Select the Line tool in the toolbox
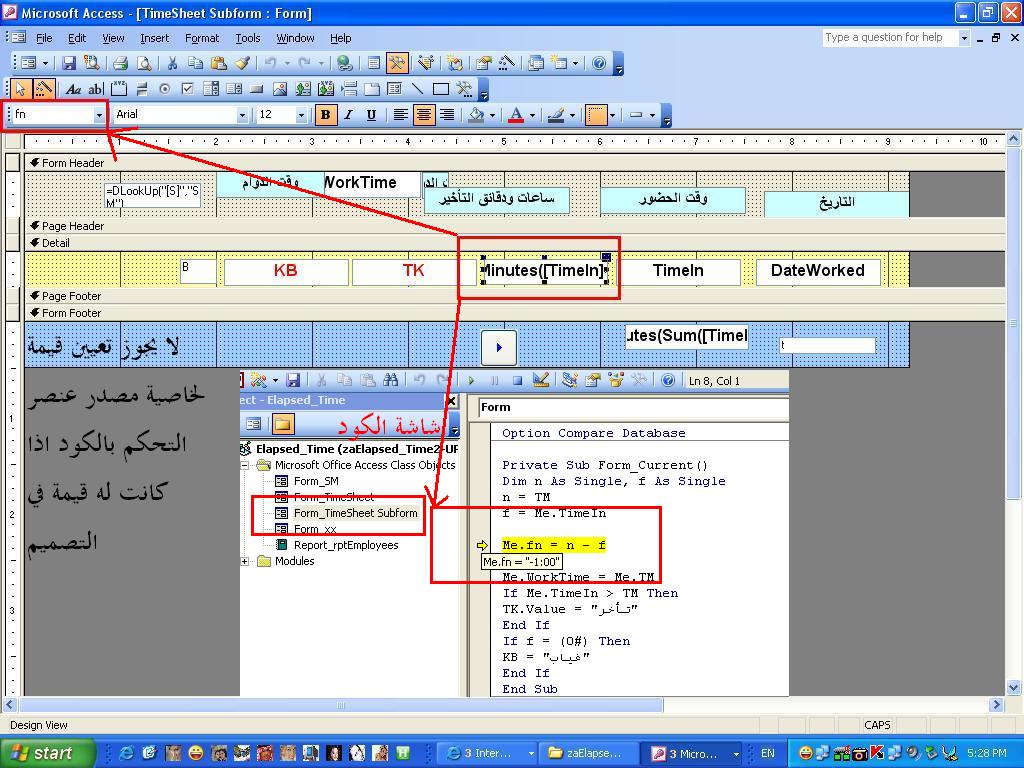 tap(417, 89)
